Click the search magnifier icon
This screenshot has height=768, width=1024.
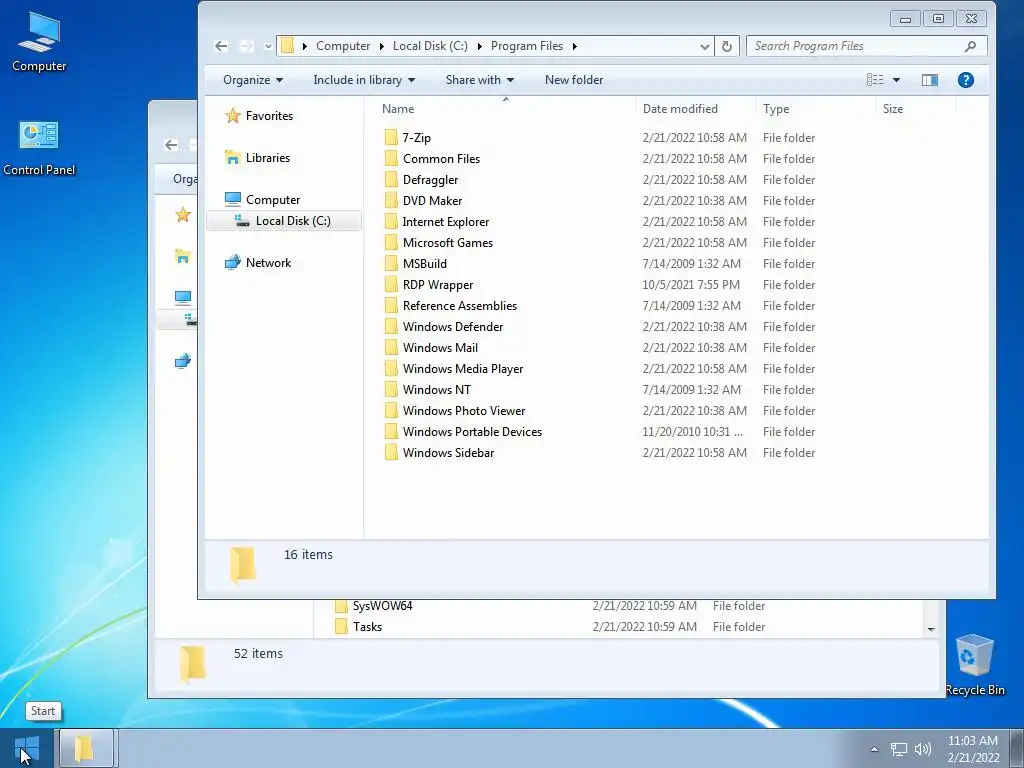970,46
